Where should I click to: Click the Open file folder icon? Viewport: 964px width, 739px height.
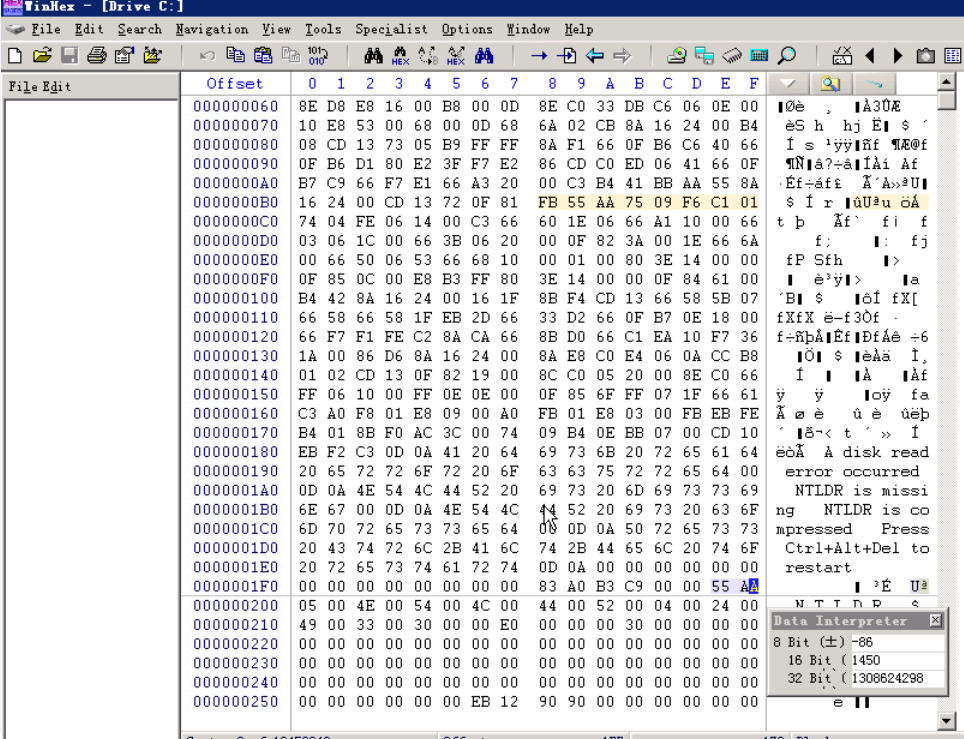click(42, 56)
